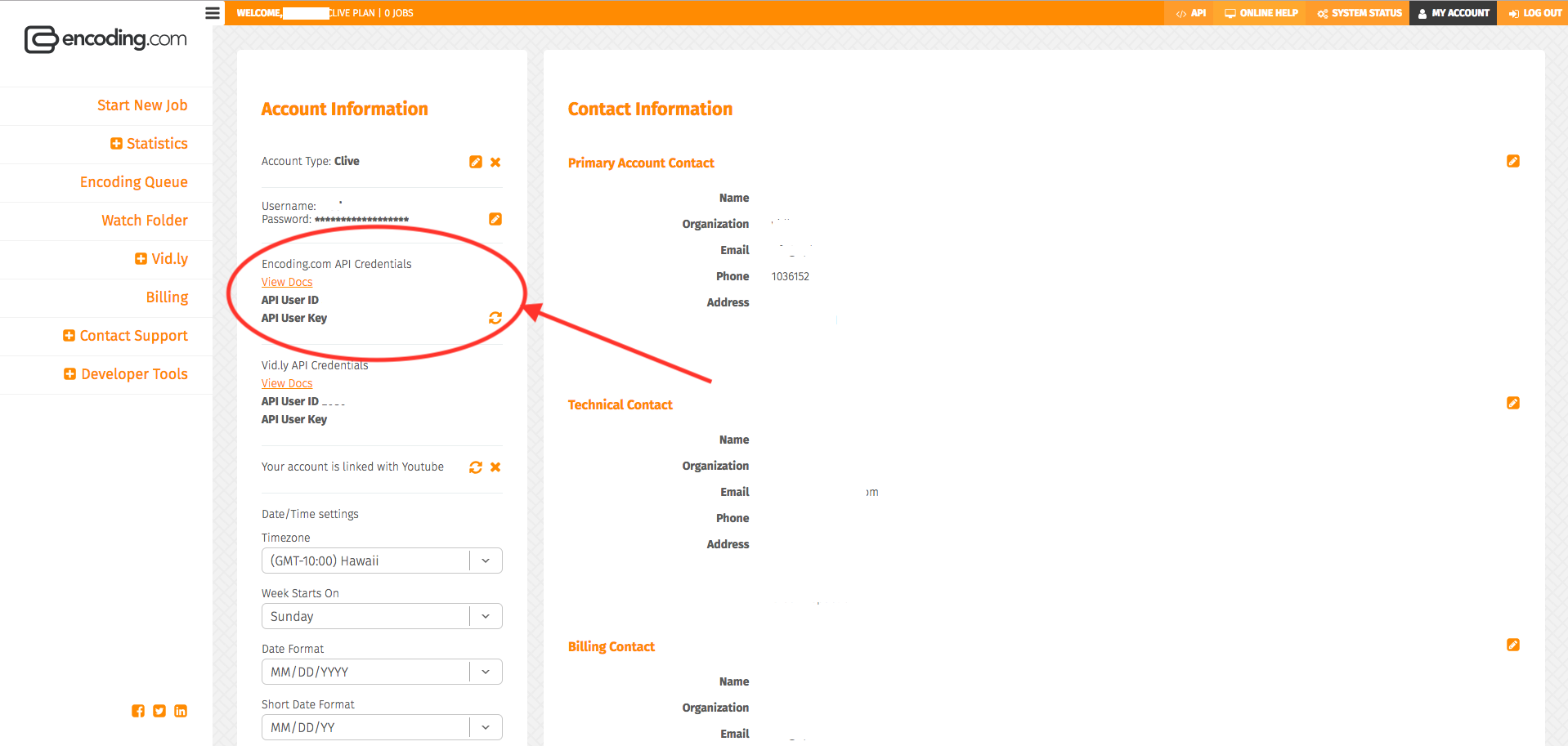Click phone number 1036152
Viewport: 1568px width, 746px height.
[791, 276]
